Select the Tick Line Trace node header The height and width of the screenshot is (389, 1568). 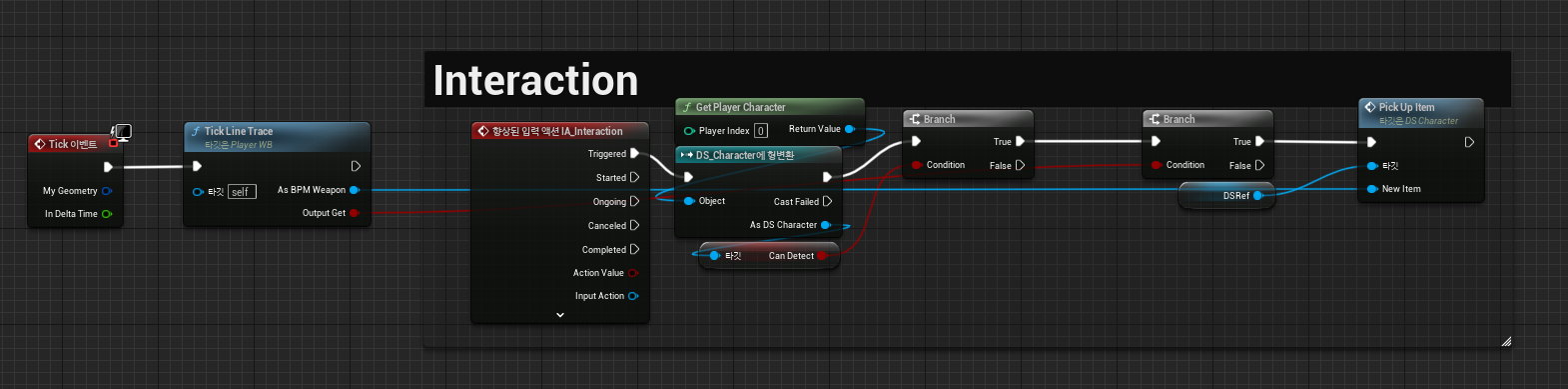(x=277, y=138)
